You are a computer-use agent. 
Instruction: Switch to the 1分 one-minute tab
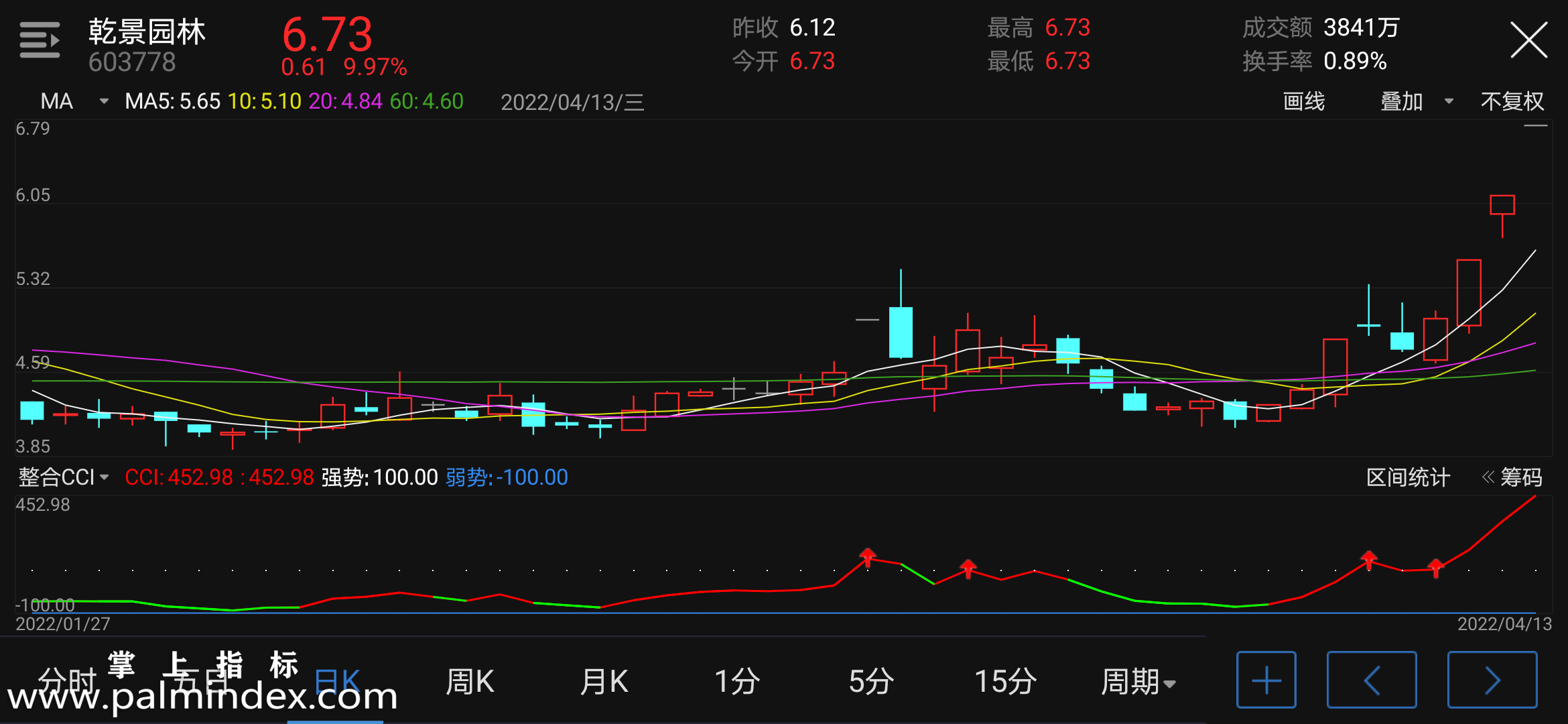coord(737,682)
